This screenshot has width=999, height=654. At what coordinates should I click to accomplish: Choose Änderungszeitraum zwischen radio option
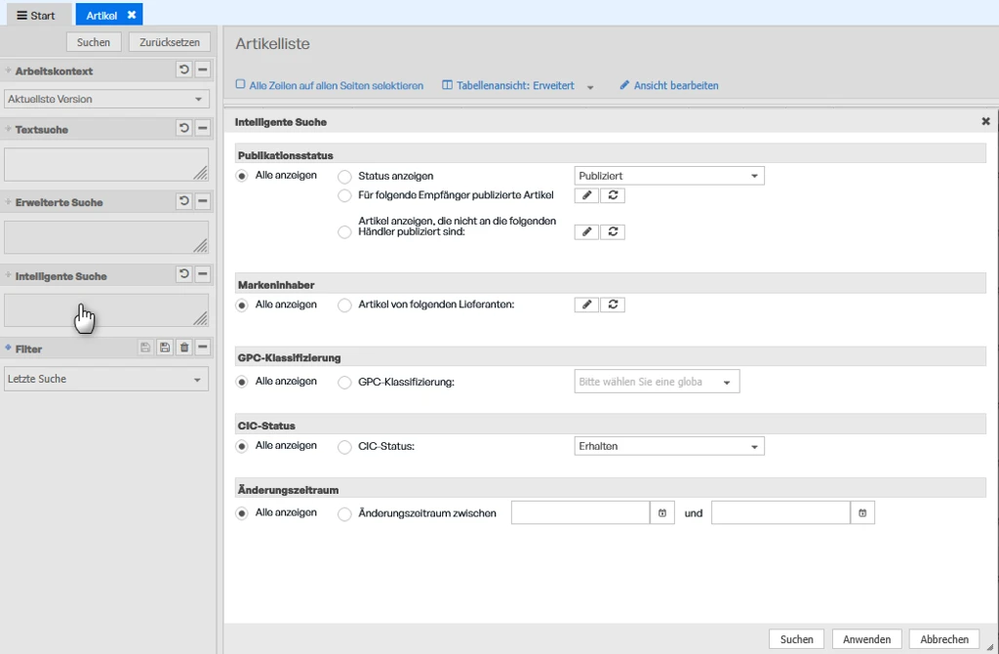345,514
